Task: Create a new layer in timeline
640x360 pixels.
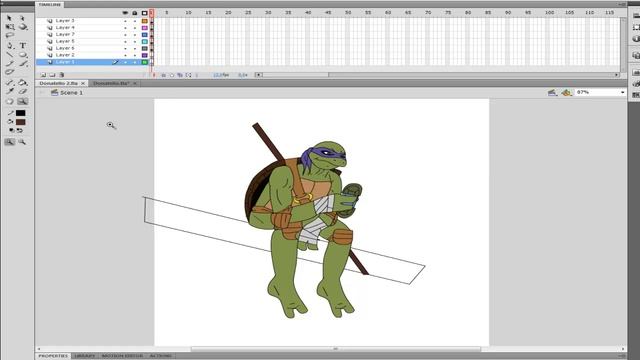Action: (43, 75)
